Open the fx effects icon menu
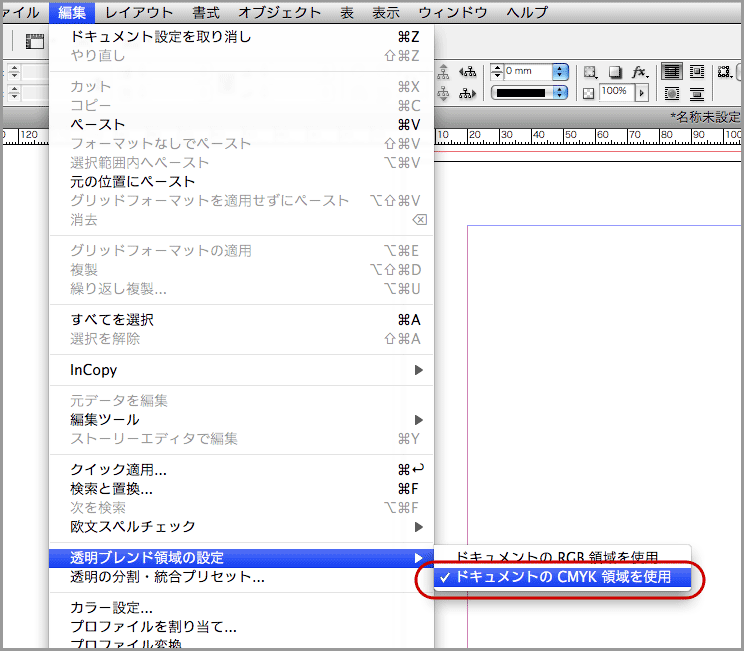The height and width of the screenshot is (651, 744). point(640,72)
